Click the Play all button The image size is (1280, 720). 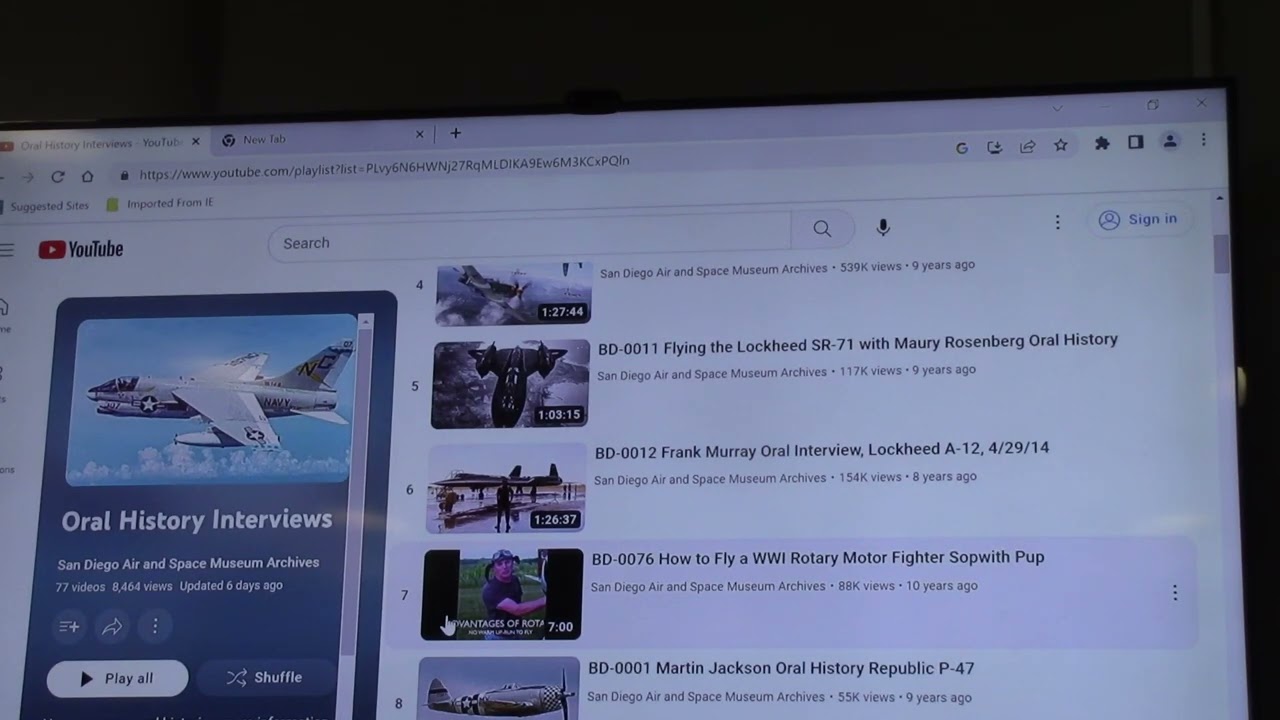pyautogui.click(x=117, y=678)
